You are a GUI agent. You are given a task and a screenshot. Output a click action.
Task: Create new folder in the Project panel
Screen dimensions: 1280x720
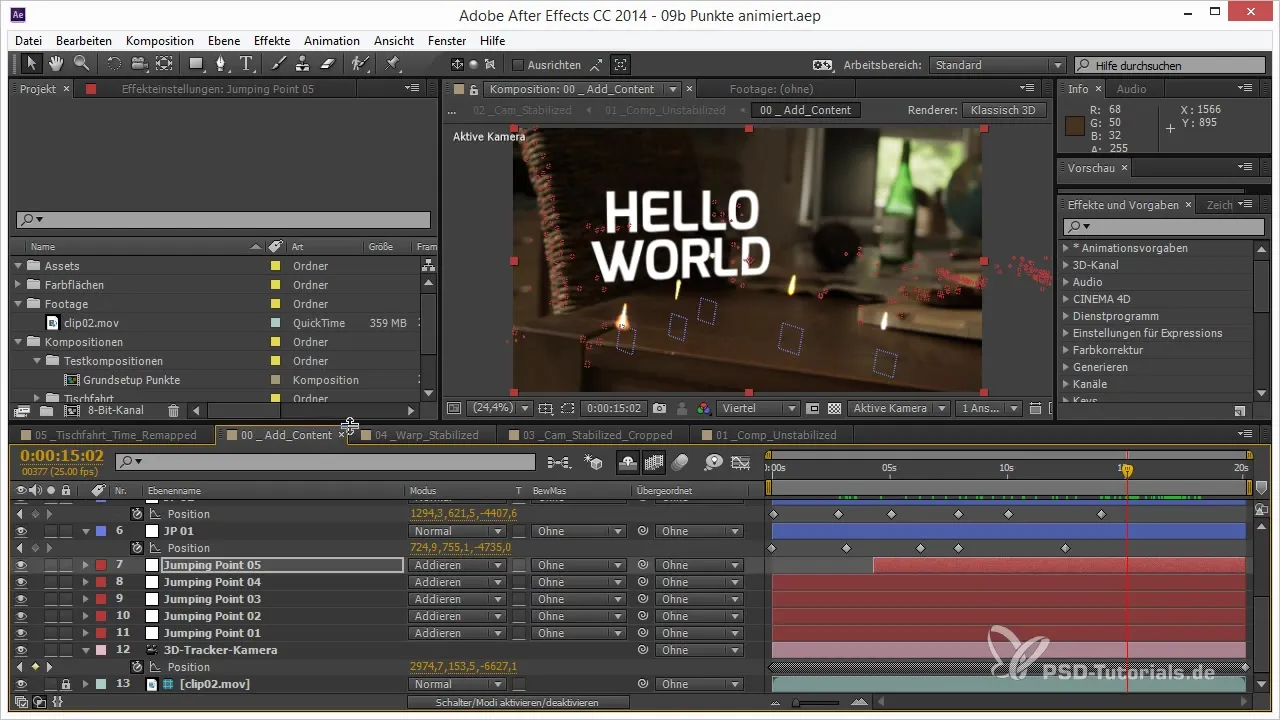tap(46, 411)
